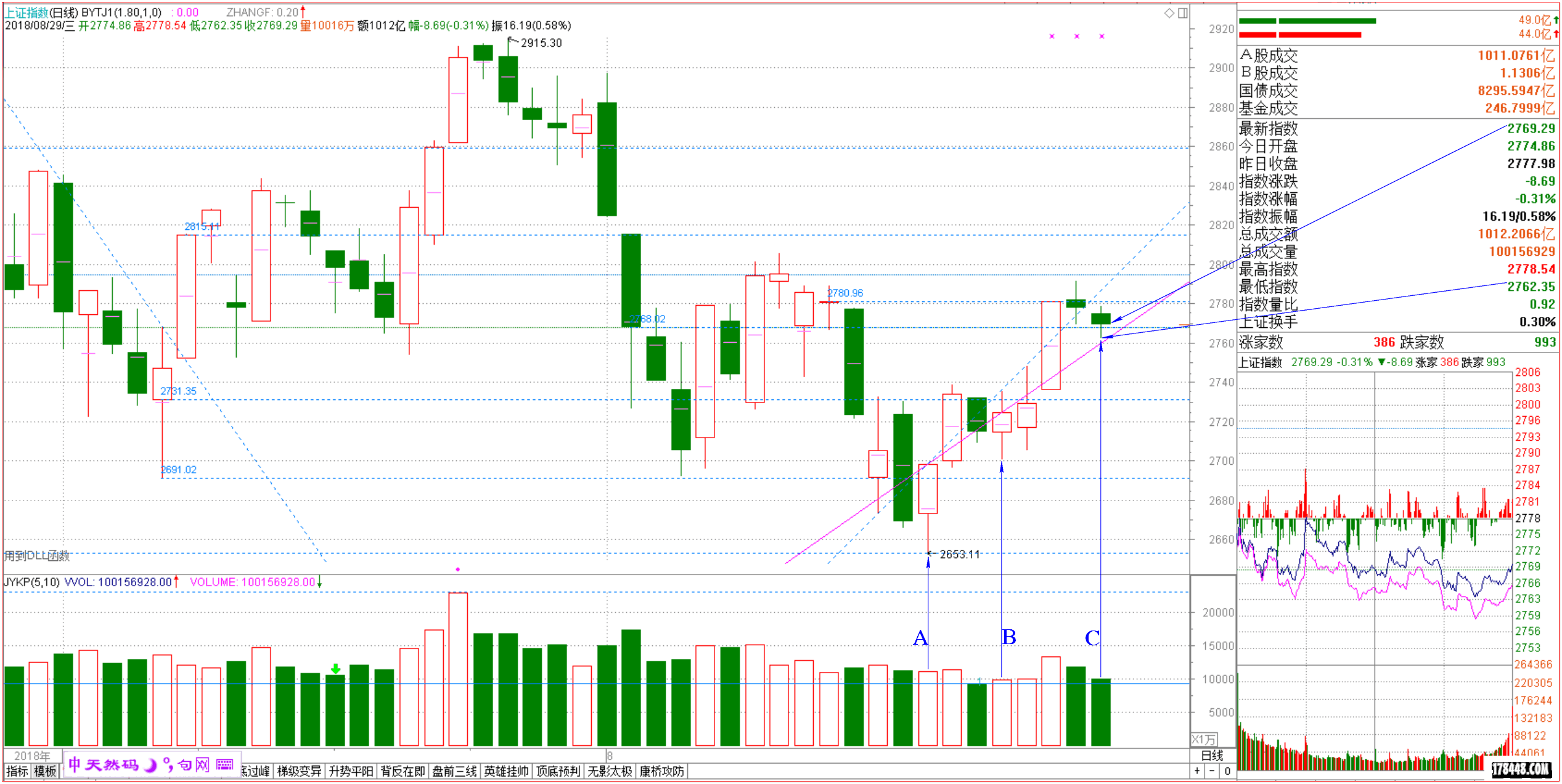Select the 英雄挂帅 indicator tab
This screenshot has height=784, width=1562.
pyautogui.click(x=506, y=771)
